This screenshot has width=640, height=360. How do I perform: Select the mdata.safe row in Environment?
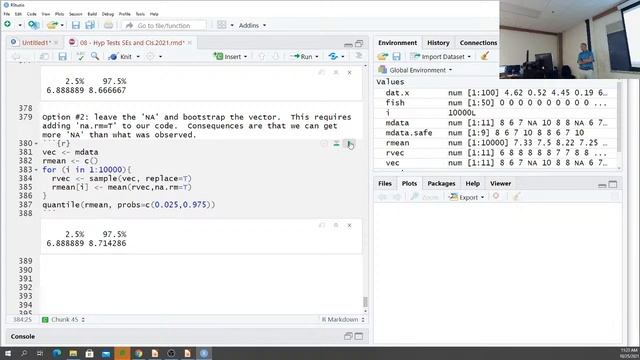tap(496, 133)
